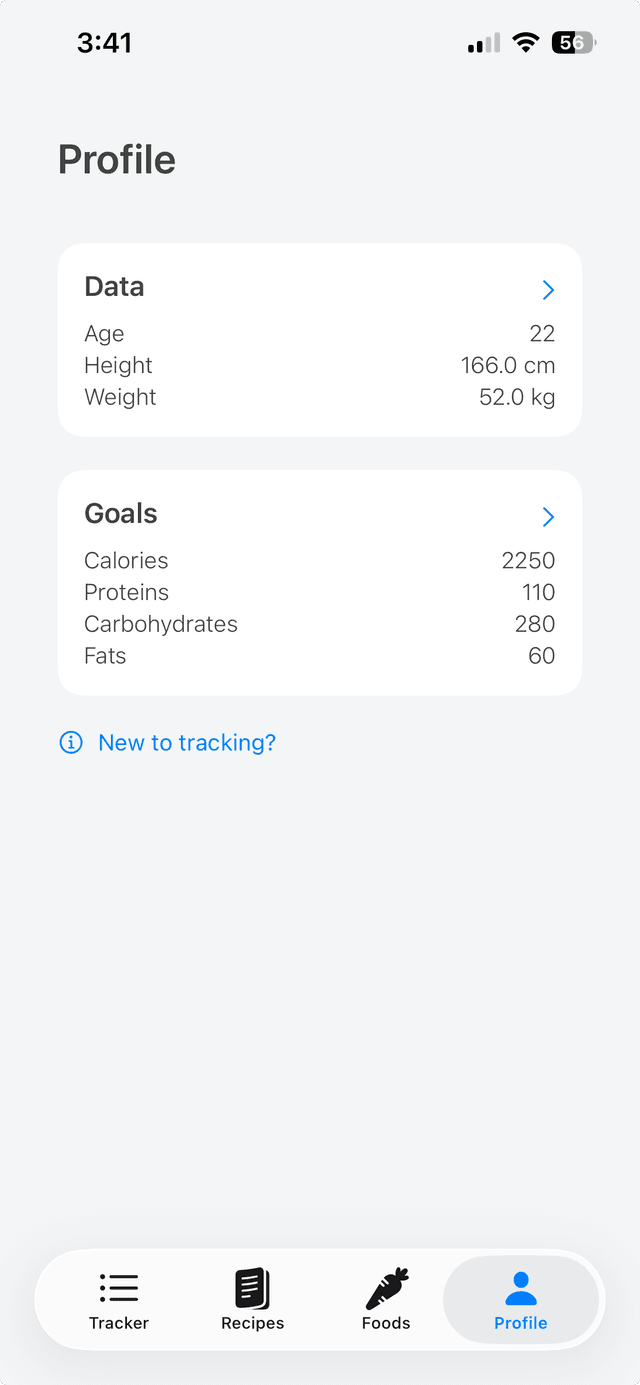This screenshot has width=640, height=1385.
Task: Open the Goals section heading
Action: click(121, 514)
